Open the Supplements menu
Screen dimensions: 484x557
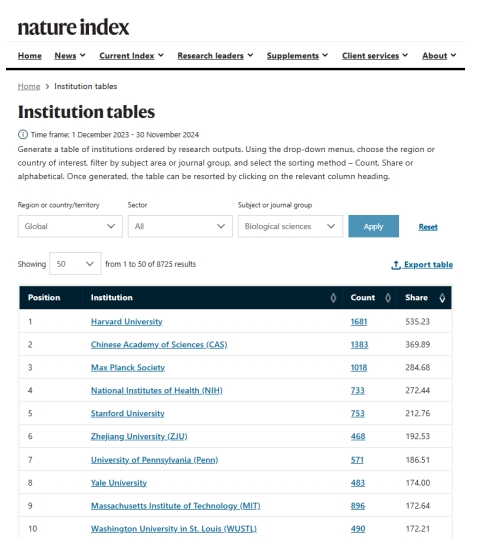pos(297,56)
